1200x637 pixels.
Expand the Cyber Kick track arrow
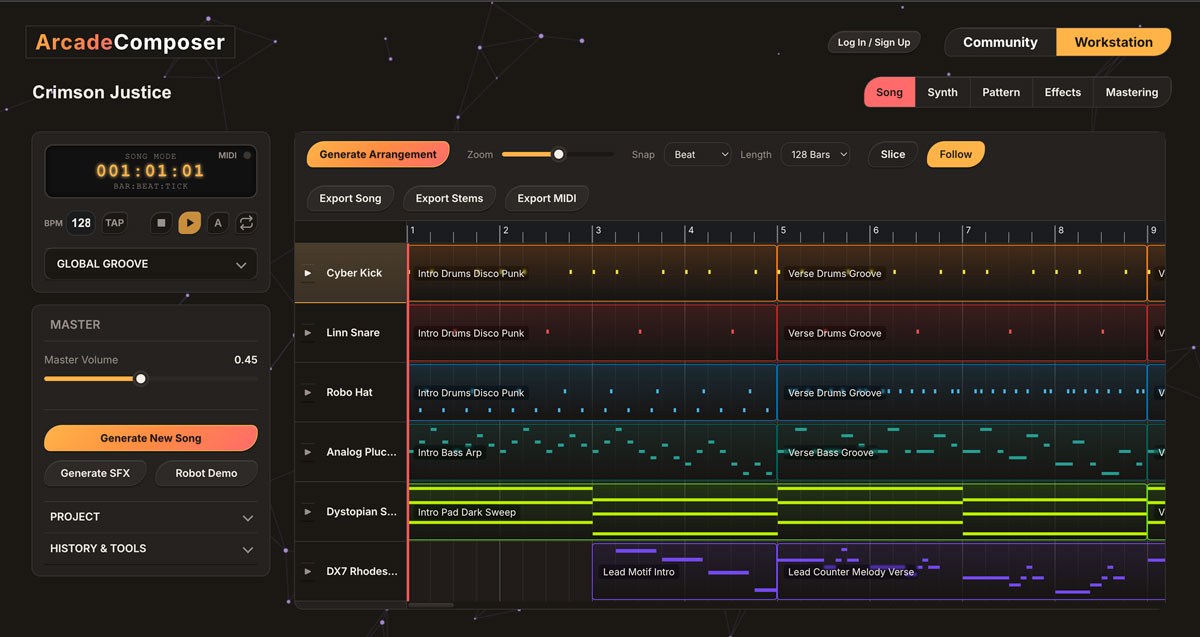pos(308,273)
